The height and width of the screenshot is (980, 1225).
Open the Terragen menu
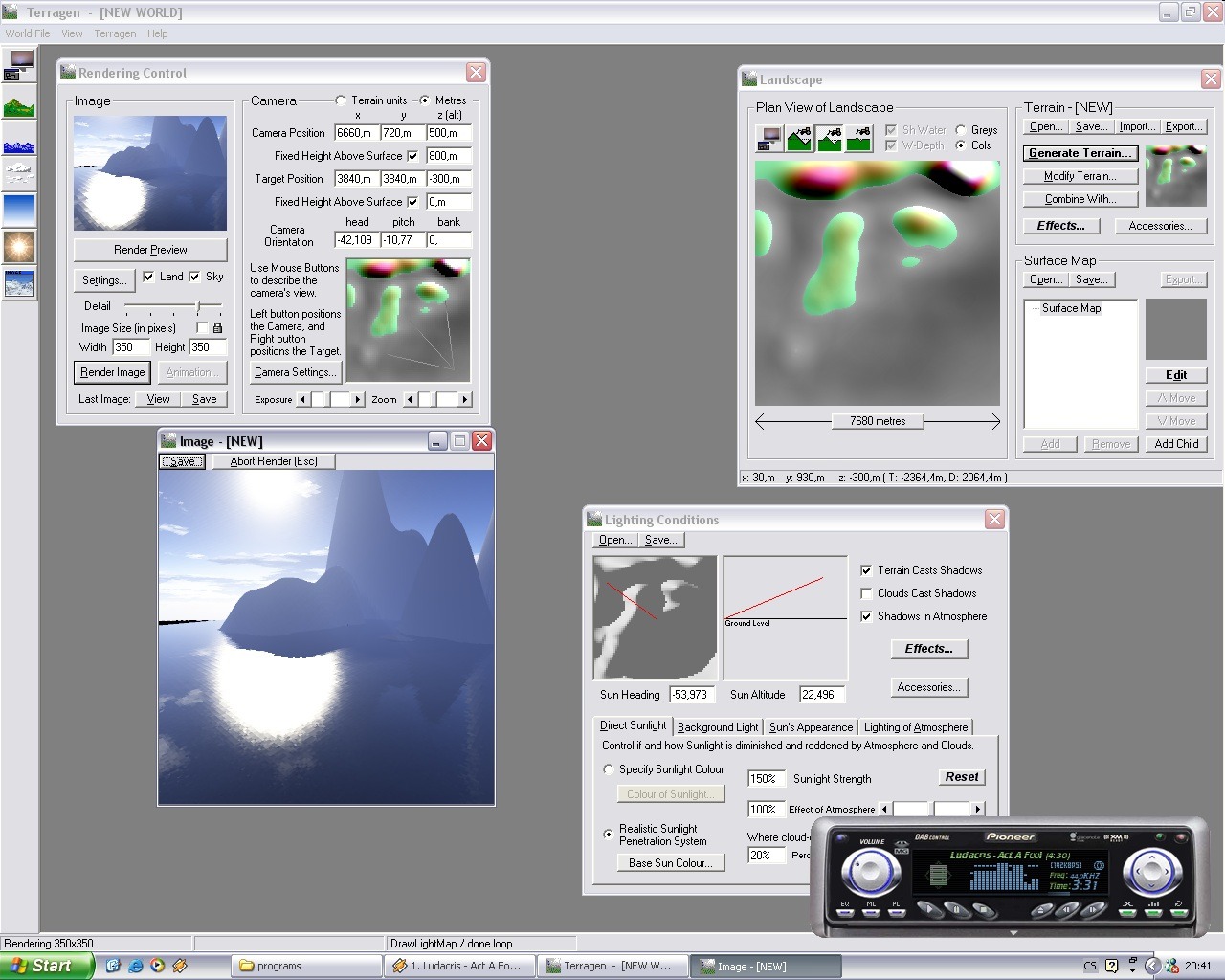tap(115, 33)
